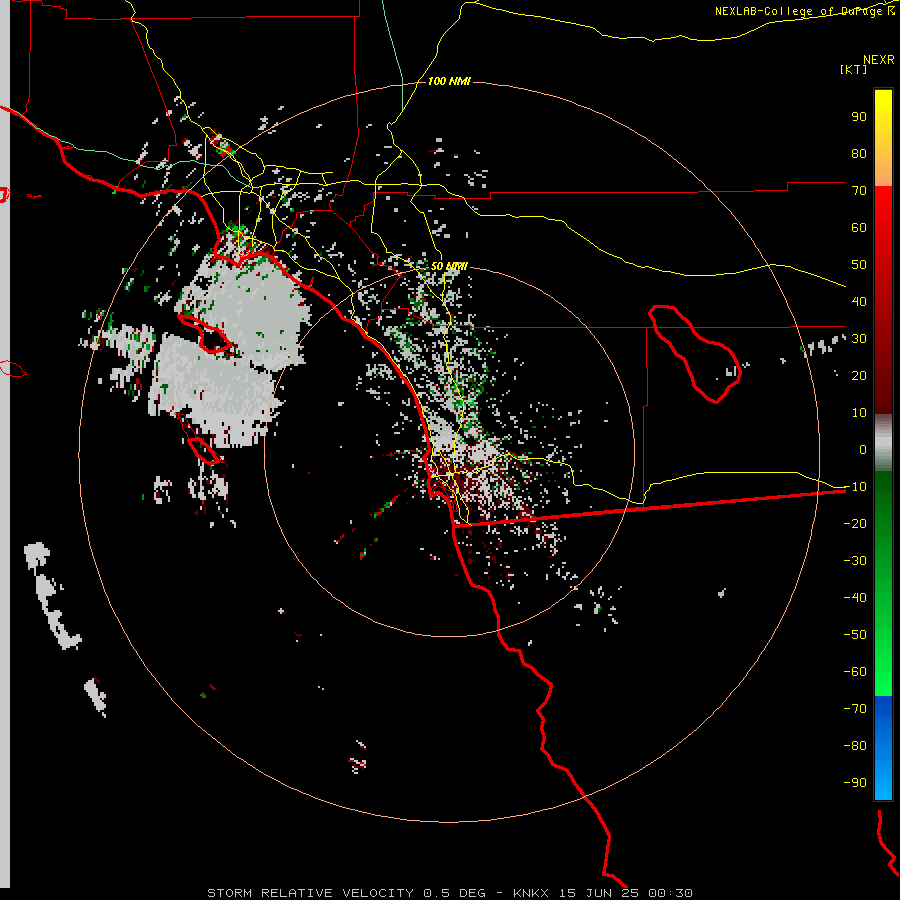Click the NEXLAB-College of DuPage credit text
Viewport: 900px width, 900px height.
805,11
